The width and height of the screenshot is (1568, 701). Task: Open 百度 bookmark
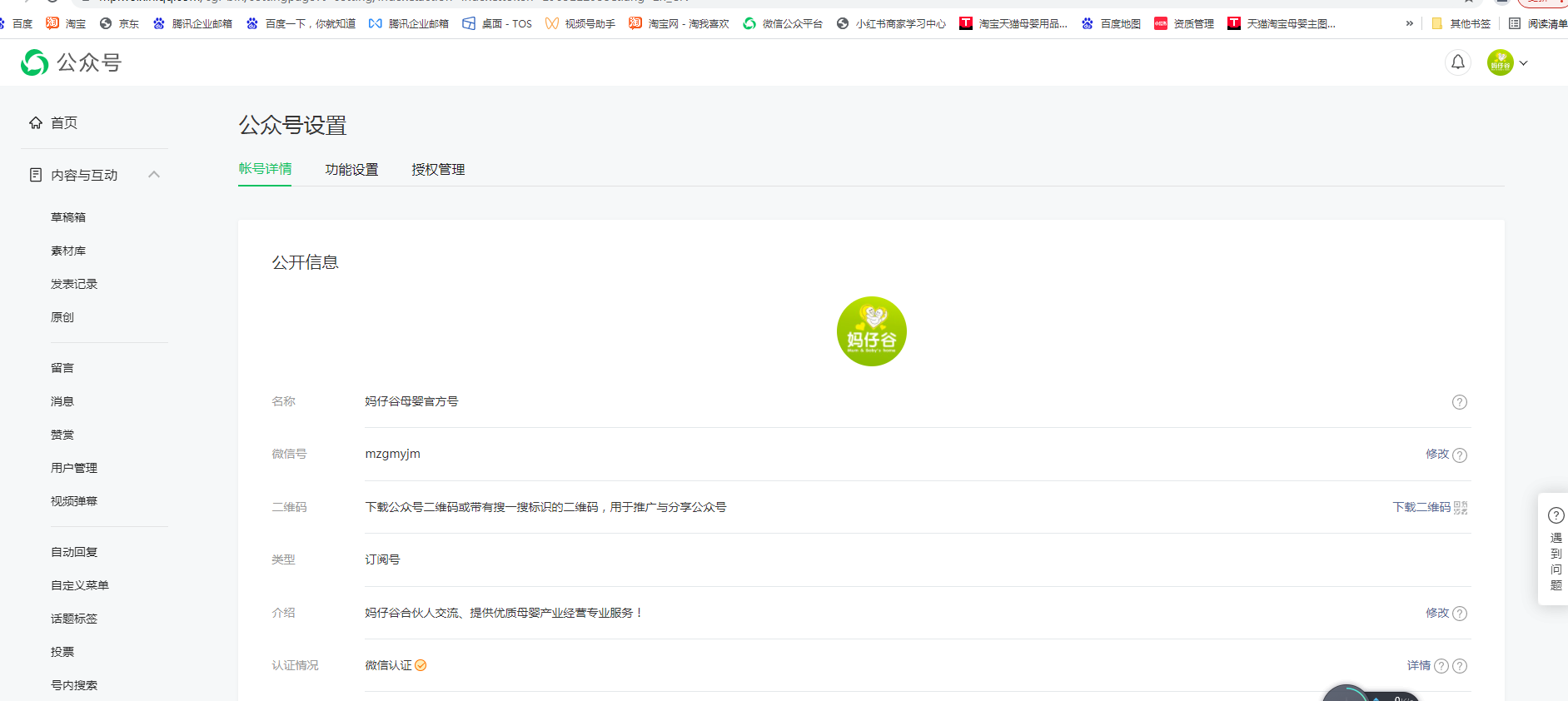click(x=17, y=23)
